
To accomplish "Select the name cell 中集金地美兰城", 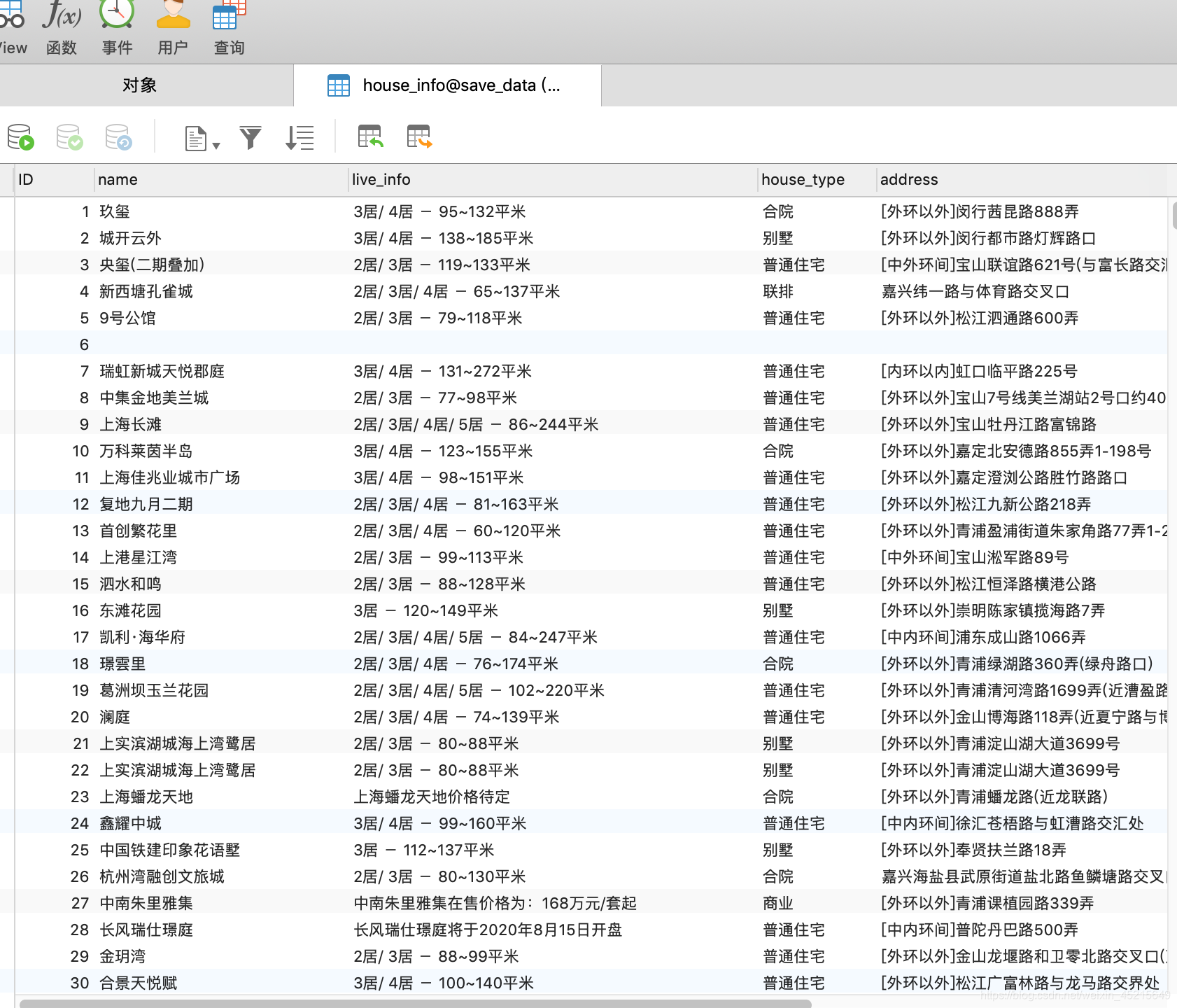I will click(154, 398).
